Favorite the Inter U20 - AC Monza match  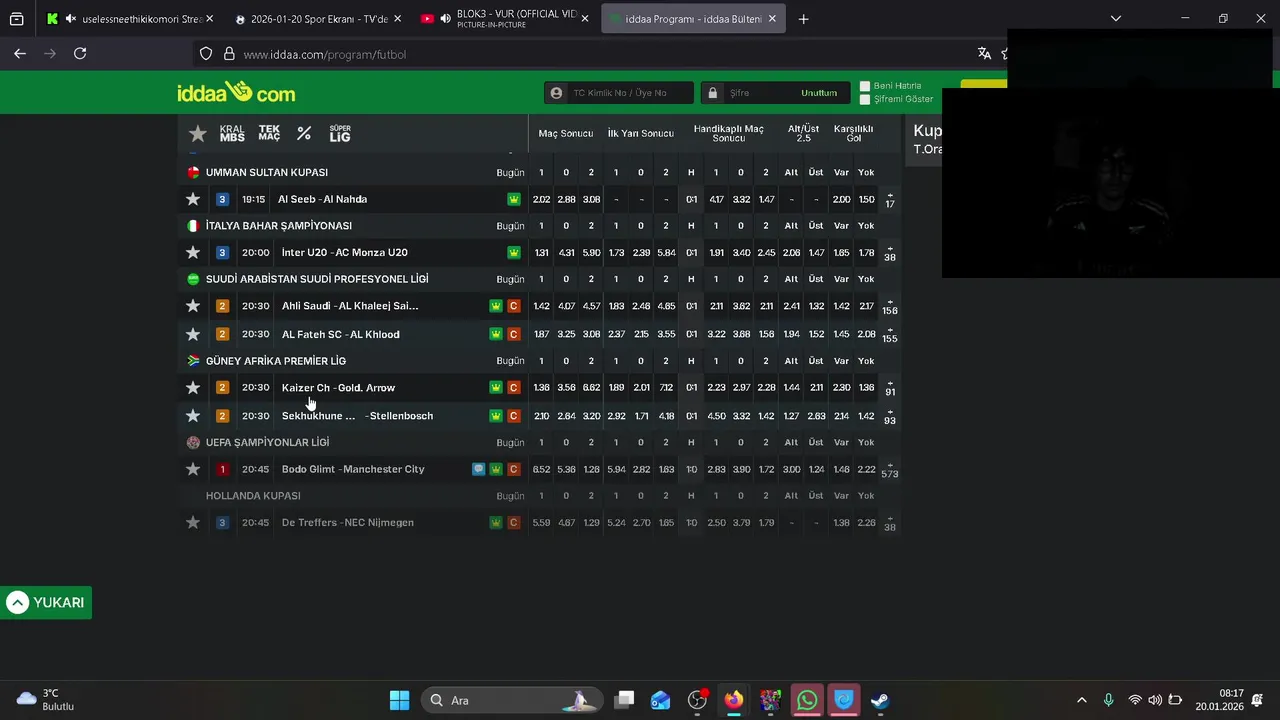pyautogui.click(x=193, y=252)
